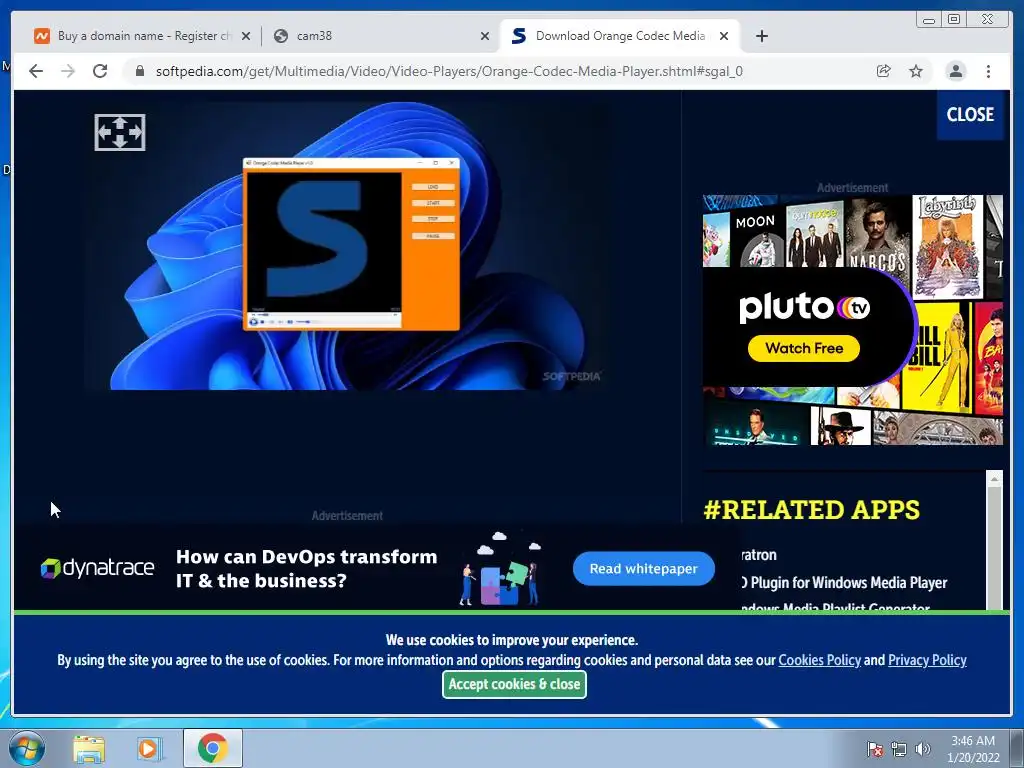Close the Buy a domain name tab
The height and width of the screenshot is (768, 1024).
point(246,36)
